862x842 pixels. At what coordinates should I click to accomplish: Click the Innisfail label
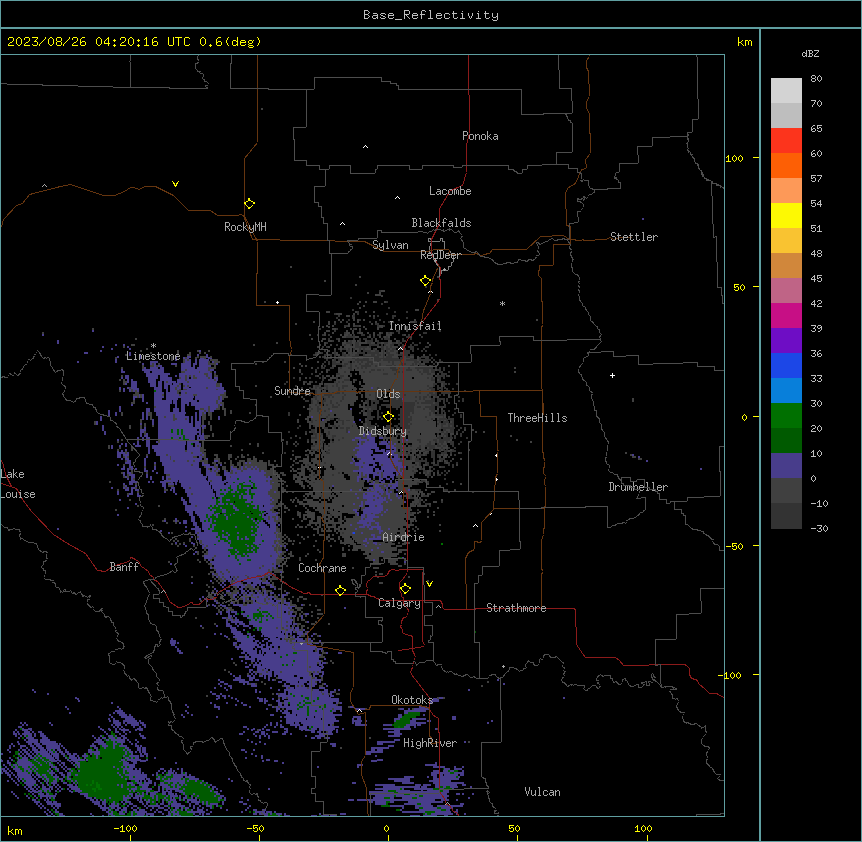coord(415,326)
